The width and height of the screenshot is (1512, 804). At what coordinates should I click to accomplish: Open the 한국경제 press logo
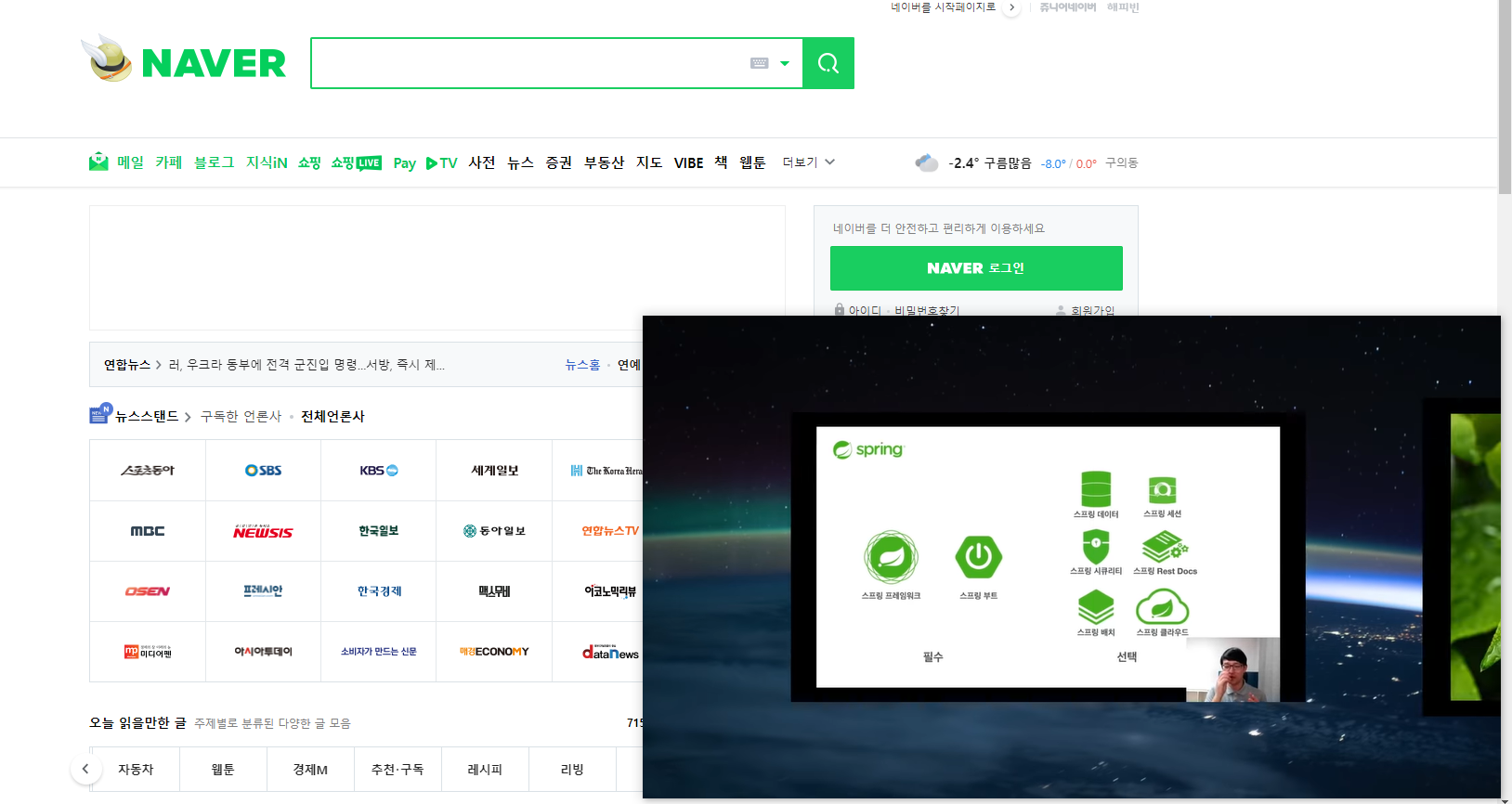pos(379,591)
